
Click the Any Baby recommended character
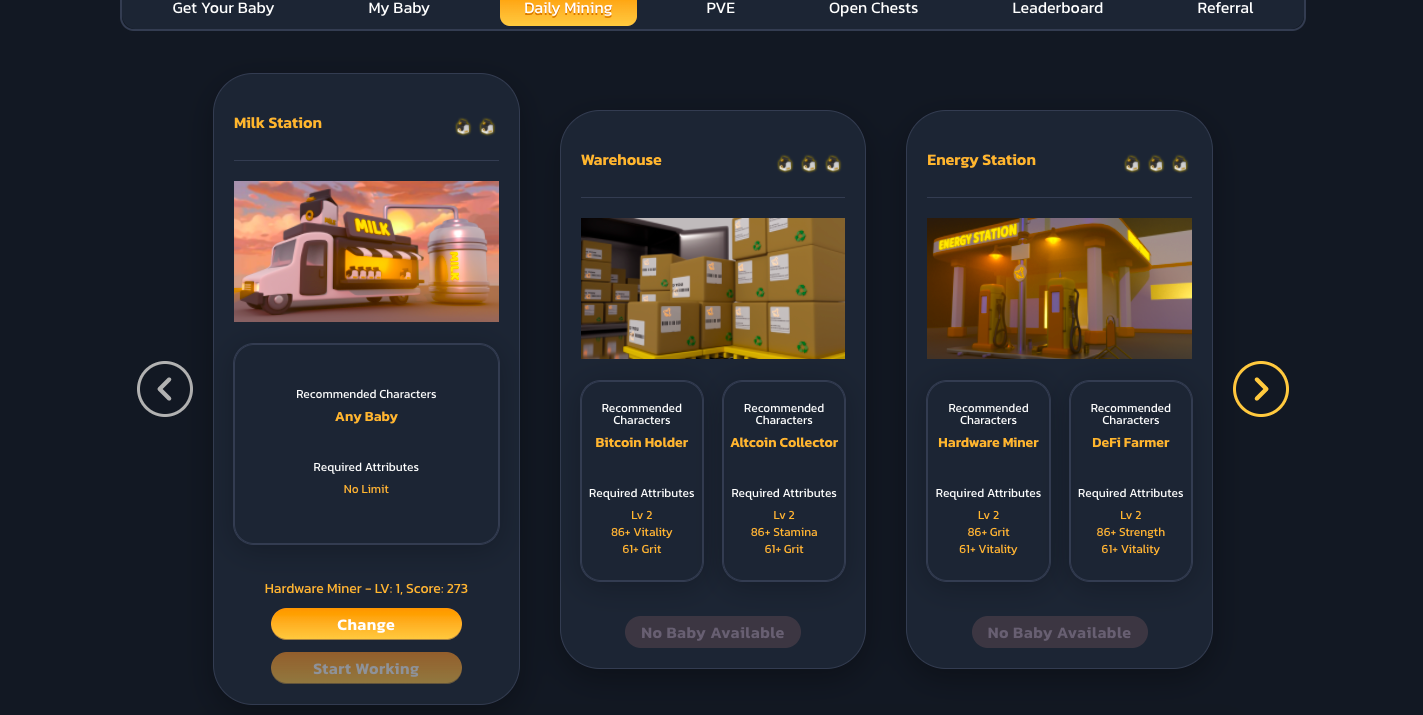coord(366,417)
